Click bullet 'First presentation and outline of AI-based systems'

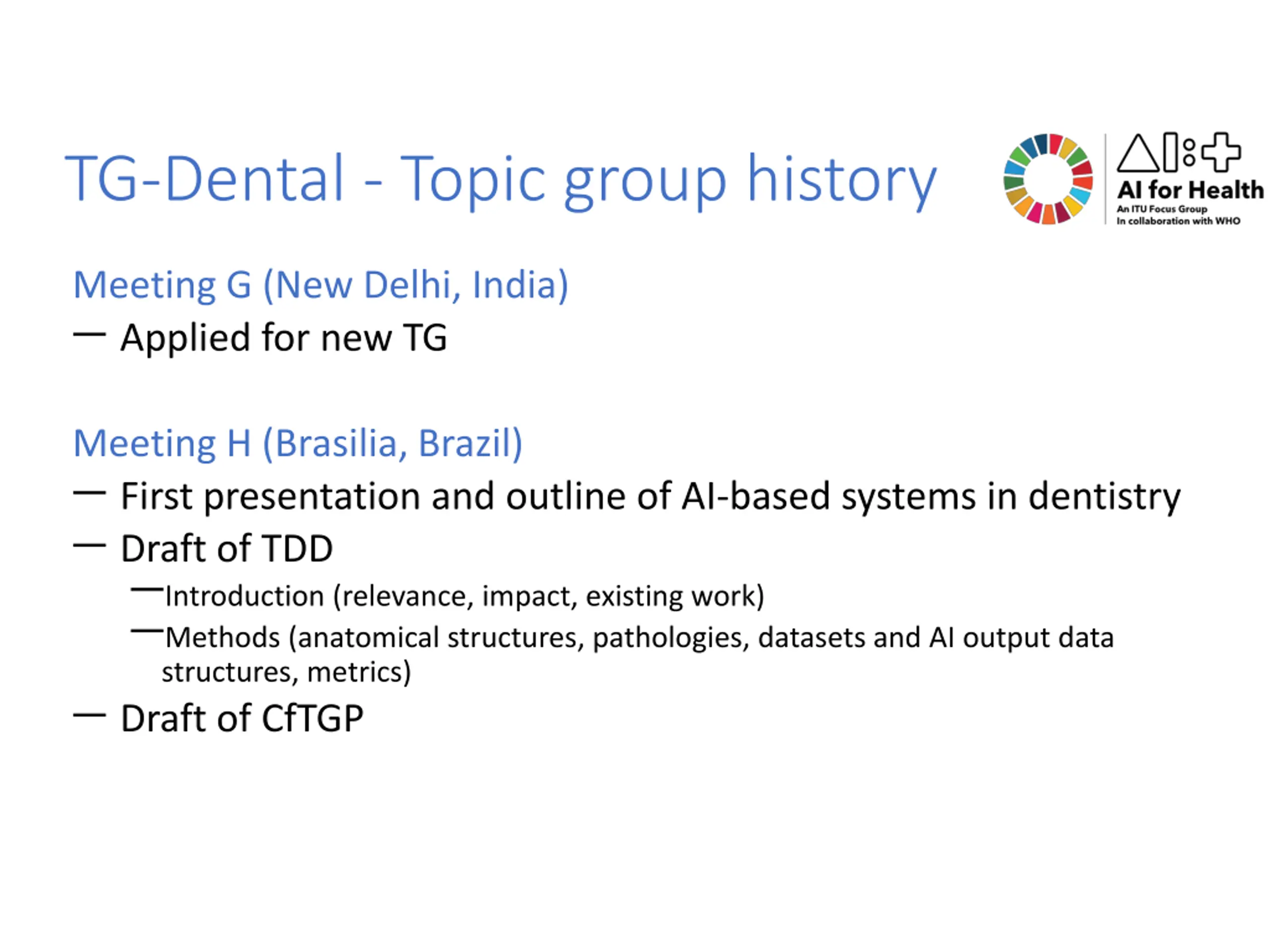click(650, 497)
